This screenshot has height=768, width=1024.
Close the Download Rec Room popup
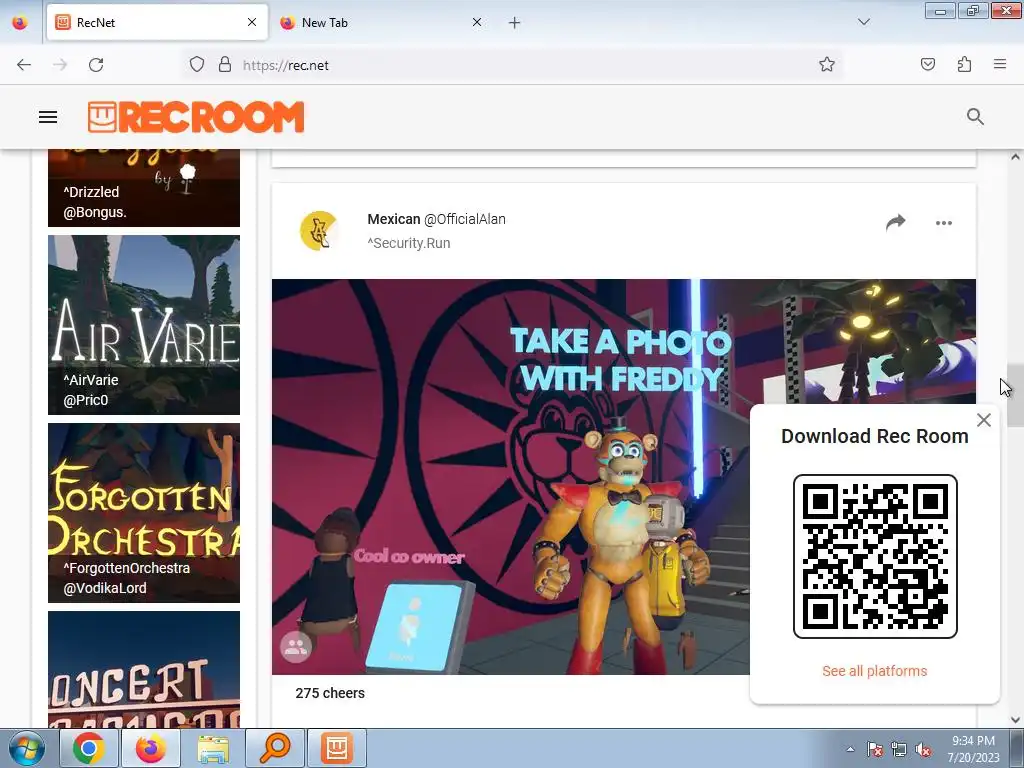coord(984,420)
